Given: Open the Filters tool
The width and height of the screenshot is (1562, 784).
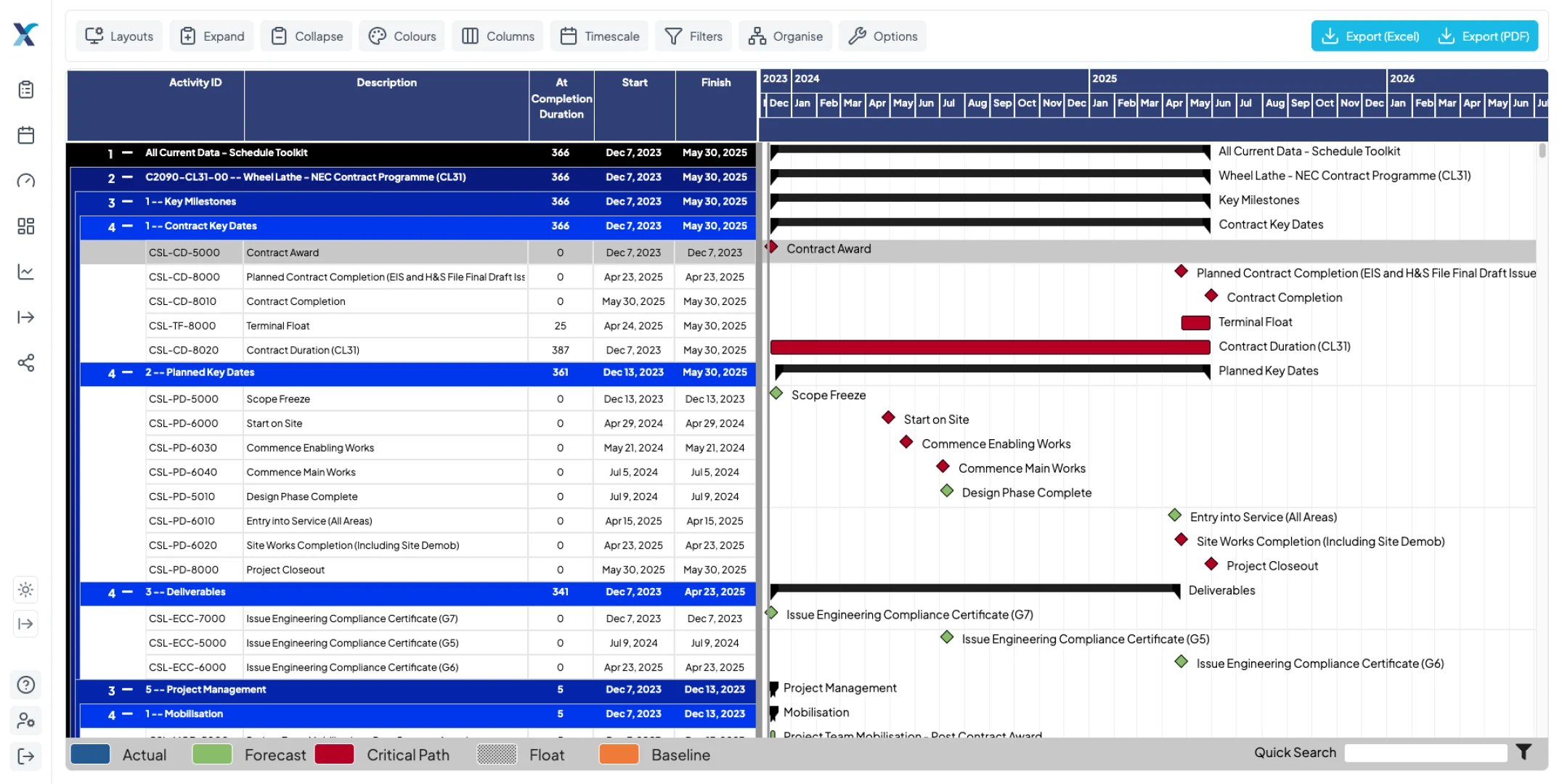Looking at the screenshot, I should (x=693, y=36).
